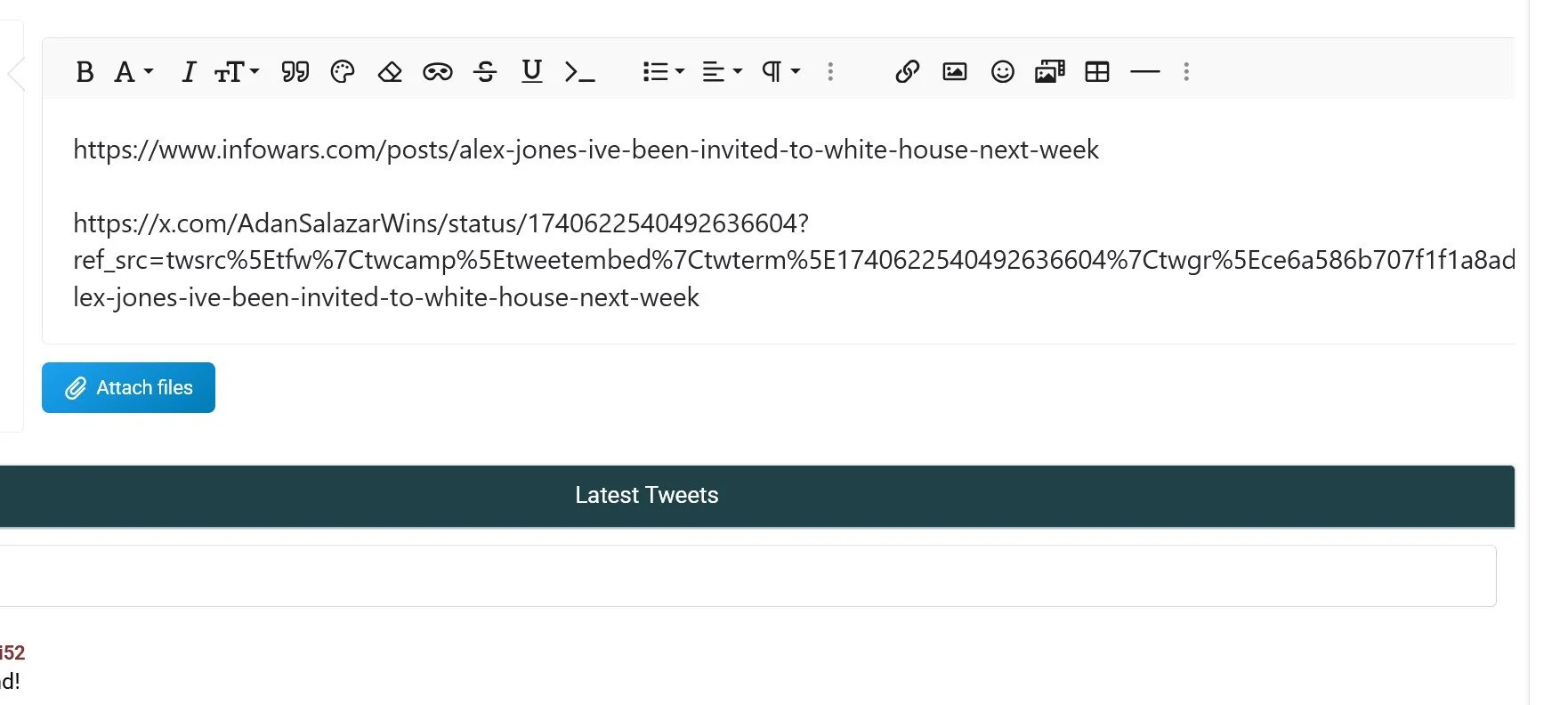Viewport: 1568px width, 705px height.
Task: Open text alignment dropdown
Action: (722, 72)
